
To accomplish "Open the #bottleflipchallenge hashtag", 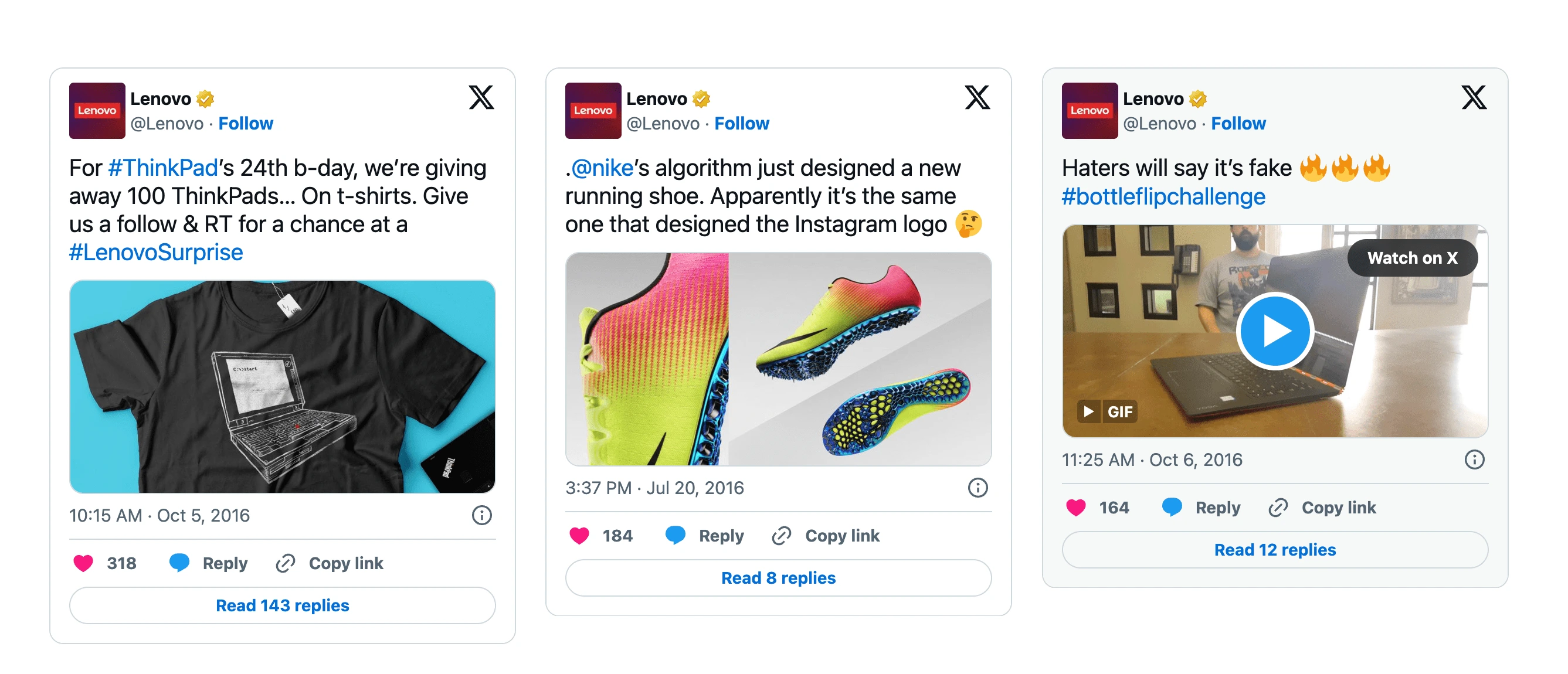I will [1163, 196].
